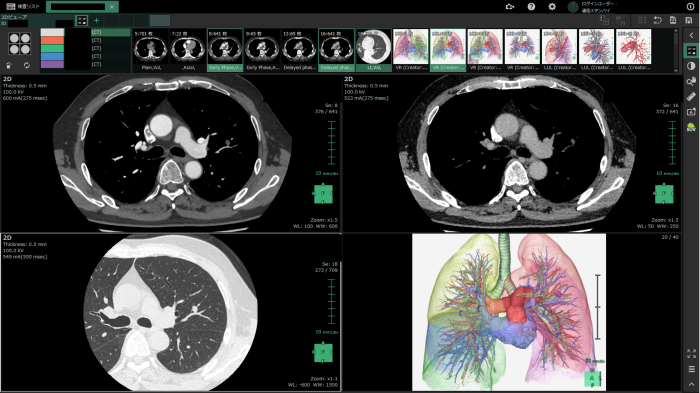Click the document report icon in toolbar
This screenshot has height=393, width=700.
pyautogui.click(x=673, y=20)
